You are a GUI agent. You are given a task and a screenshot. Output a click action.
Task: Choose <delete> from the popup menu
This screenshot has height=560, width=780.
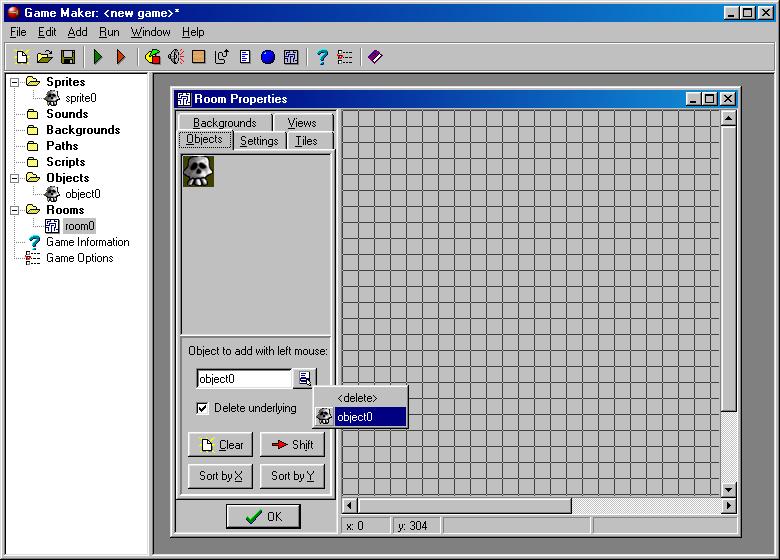click(357, 398)
